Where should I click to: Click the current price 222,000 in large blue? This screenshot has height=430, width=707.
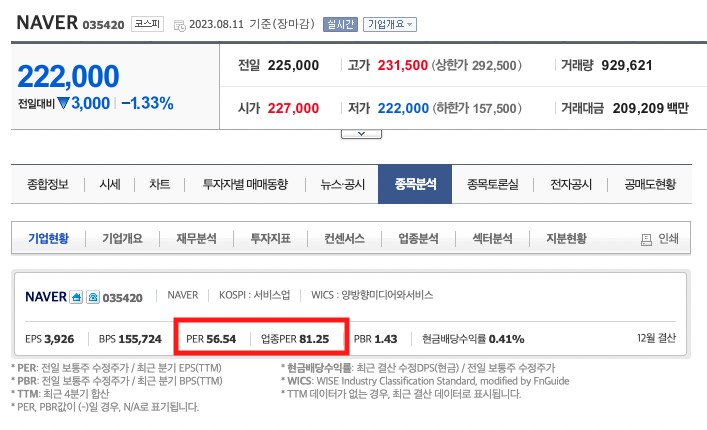(x=68, y=76)
